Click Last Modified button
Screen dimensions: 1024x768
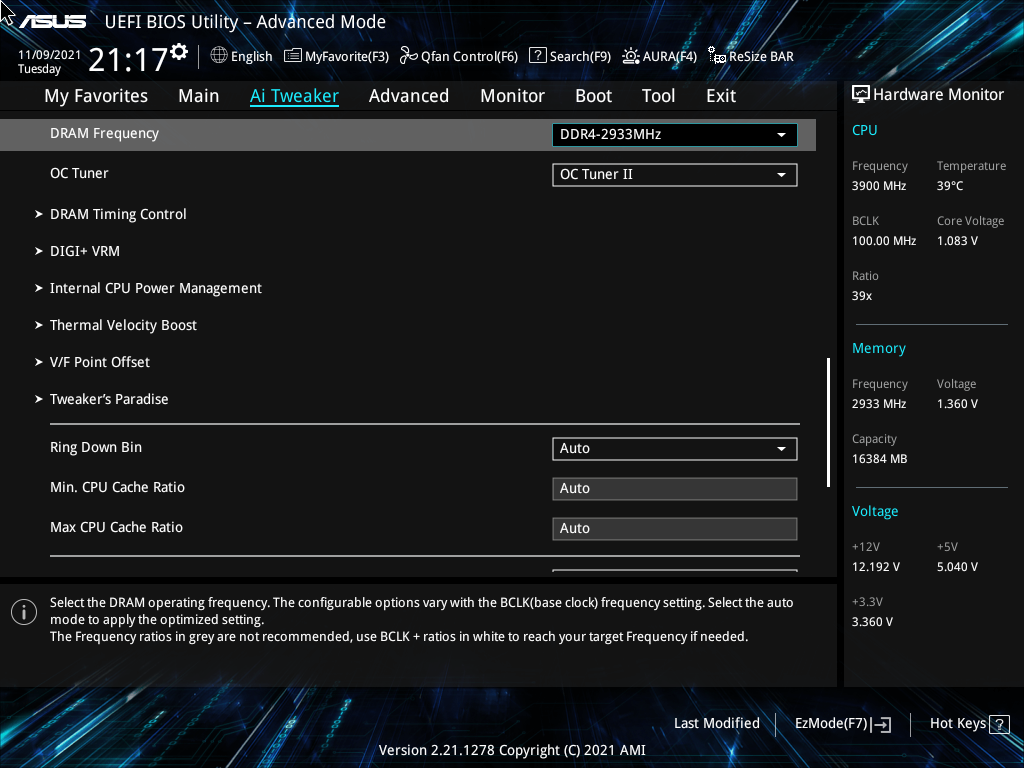click(x=716, y=724)
